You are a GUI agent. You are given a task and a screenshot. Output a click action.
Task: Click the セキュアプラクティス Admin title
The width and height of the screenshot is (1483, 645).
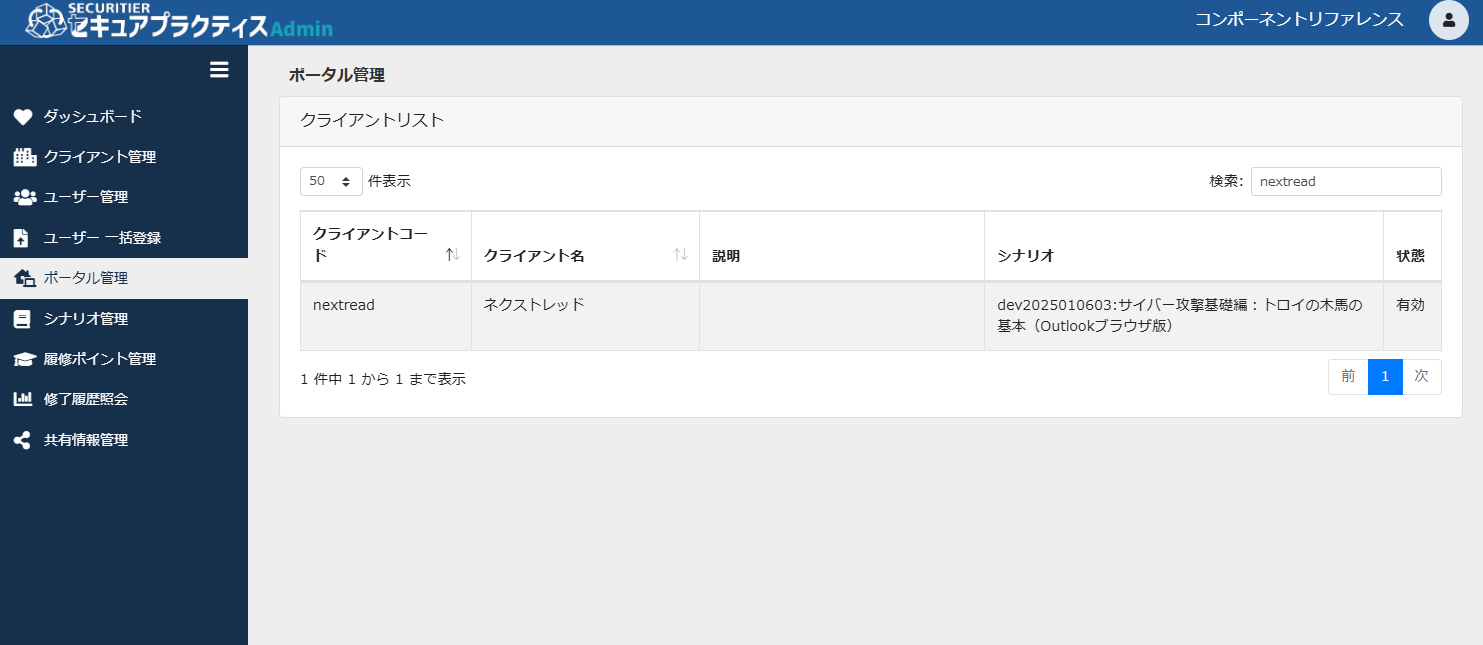click(202, 28)
